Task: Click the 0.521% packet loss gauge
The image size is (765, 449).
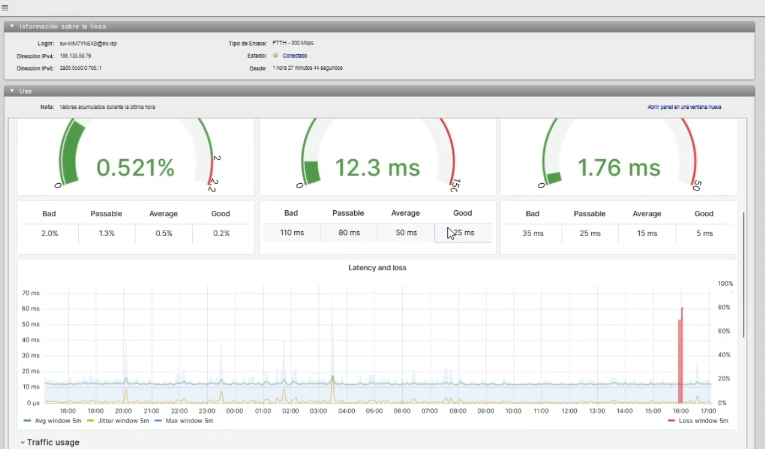Action: pyautogui.click(x=135, y=165)
